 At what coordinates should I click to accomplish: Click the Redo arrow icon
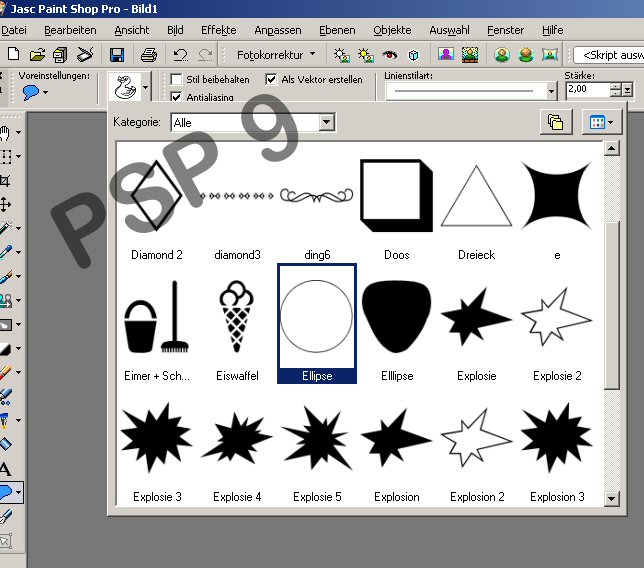pos(205,55)
